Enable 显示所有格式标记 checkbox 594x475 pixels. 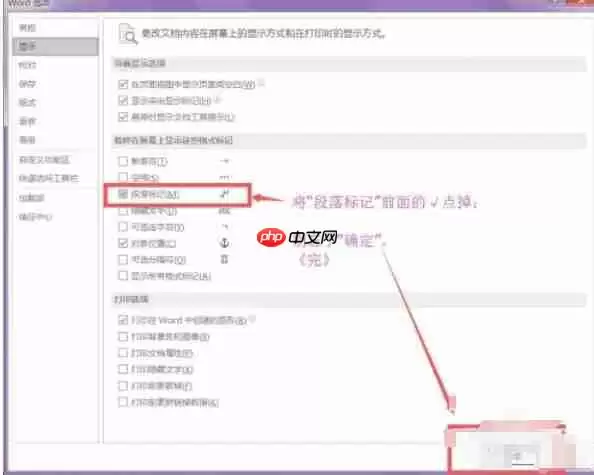click(x=123, y=276)
